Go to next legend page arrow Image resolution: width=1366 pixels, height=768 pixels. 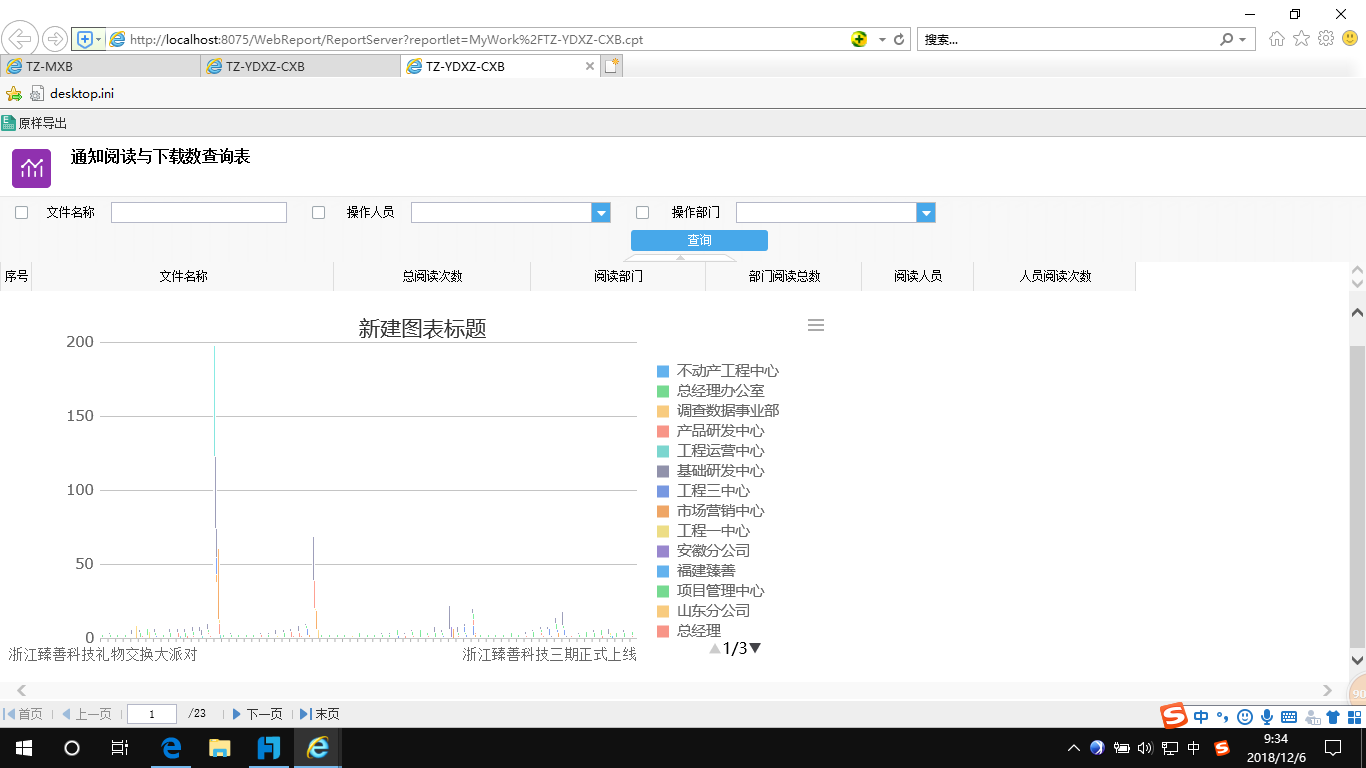coord(756,648)
